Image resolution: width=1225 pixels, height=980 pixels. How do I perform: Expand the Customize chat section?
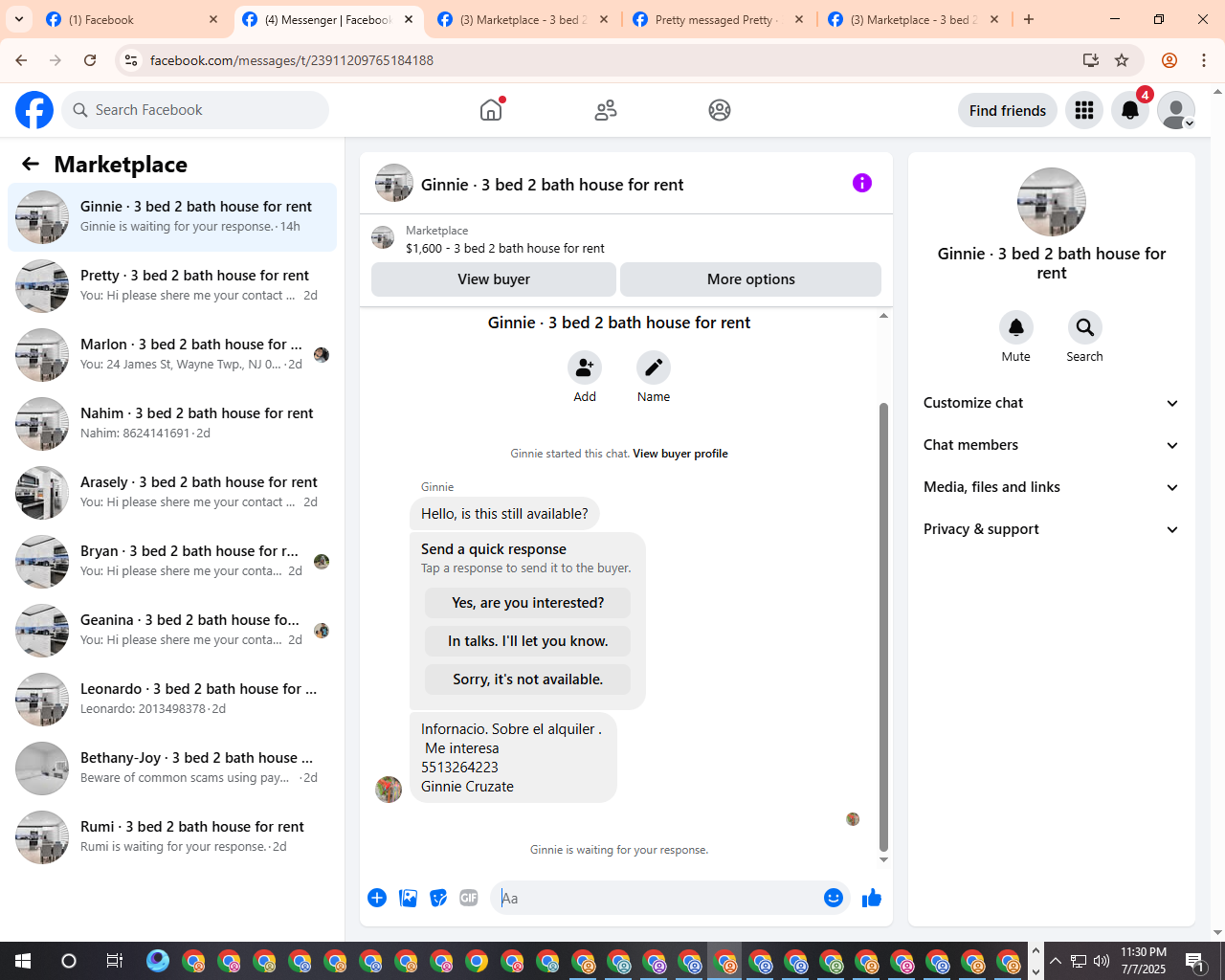click(1052, 403)
